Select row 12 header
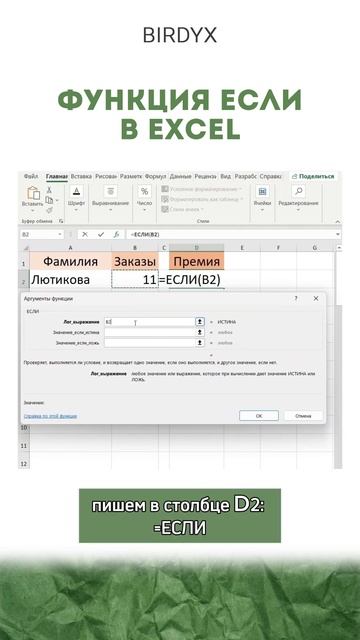Image resolution: width=360 pixels, height=640 pixels. coord(24,464)
